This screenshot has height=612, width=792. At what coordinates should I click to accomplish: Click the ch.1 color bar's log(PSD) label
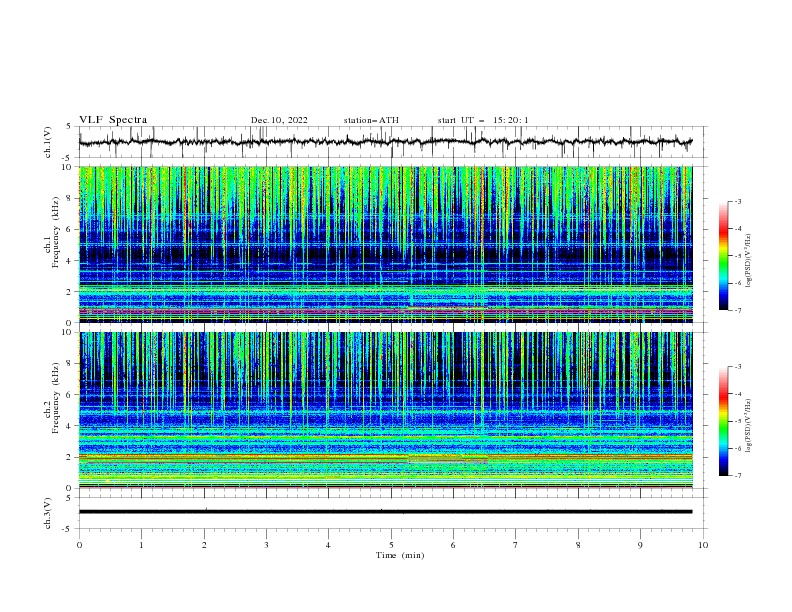pos(749,261)
